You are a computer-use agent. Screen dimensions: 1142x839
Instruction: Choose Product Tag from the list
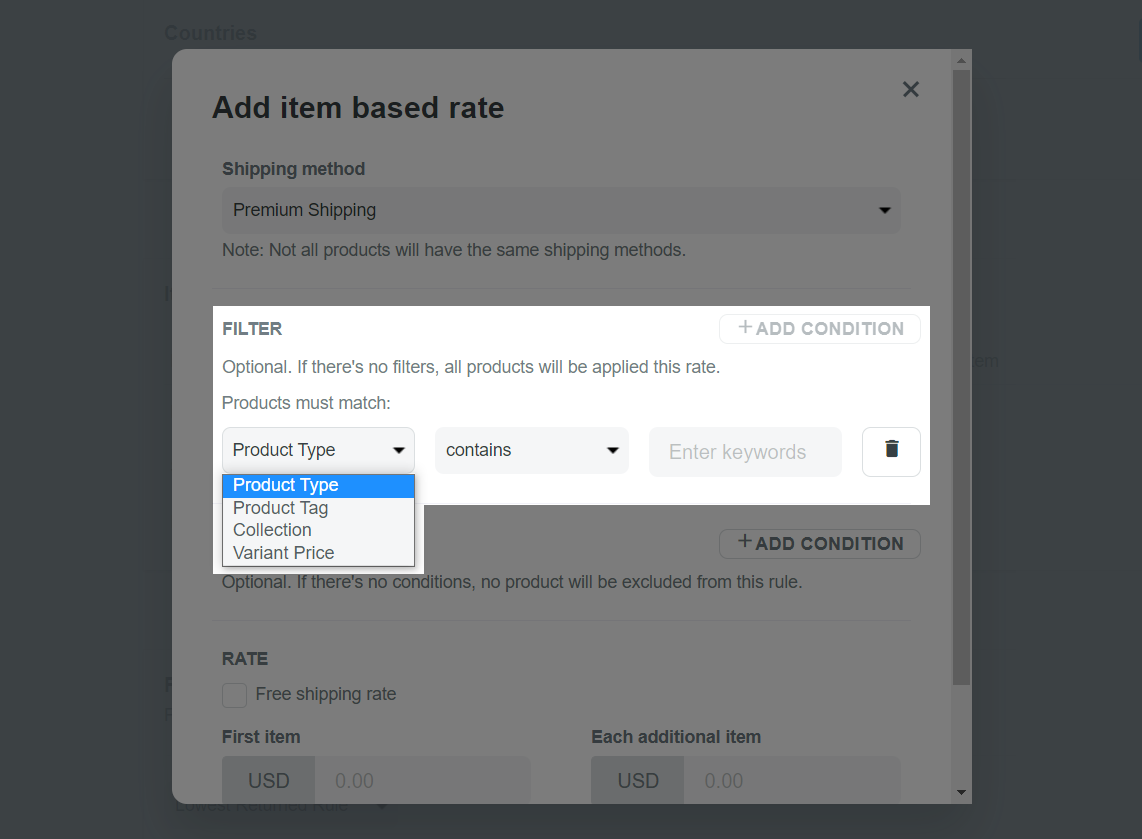[x=318, y=508]
